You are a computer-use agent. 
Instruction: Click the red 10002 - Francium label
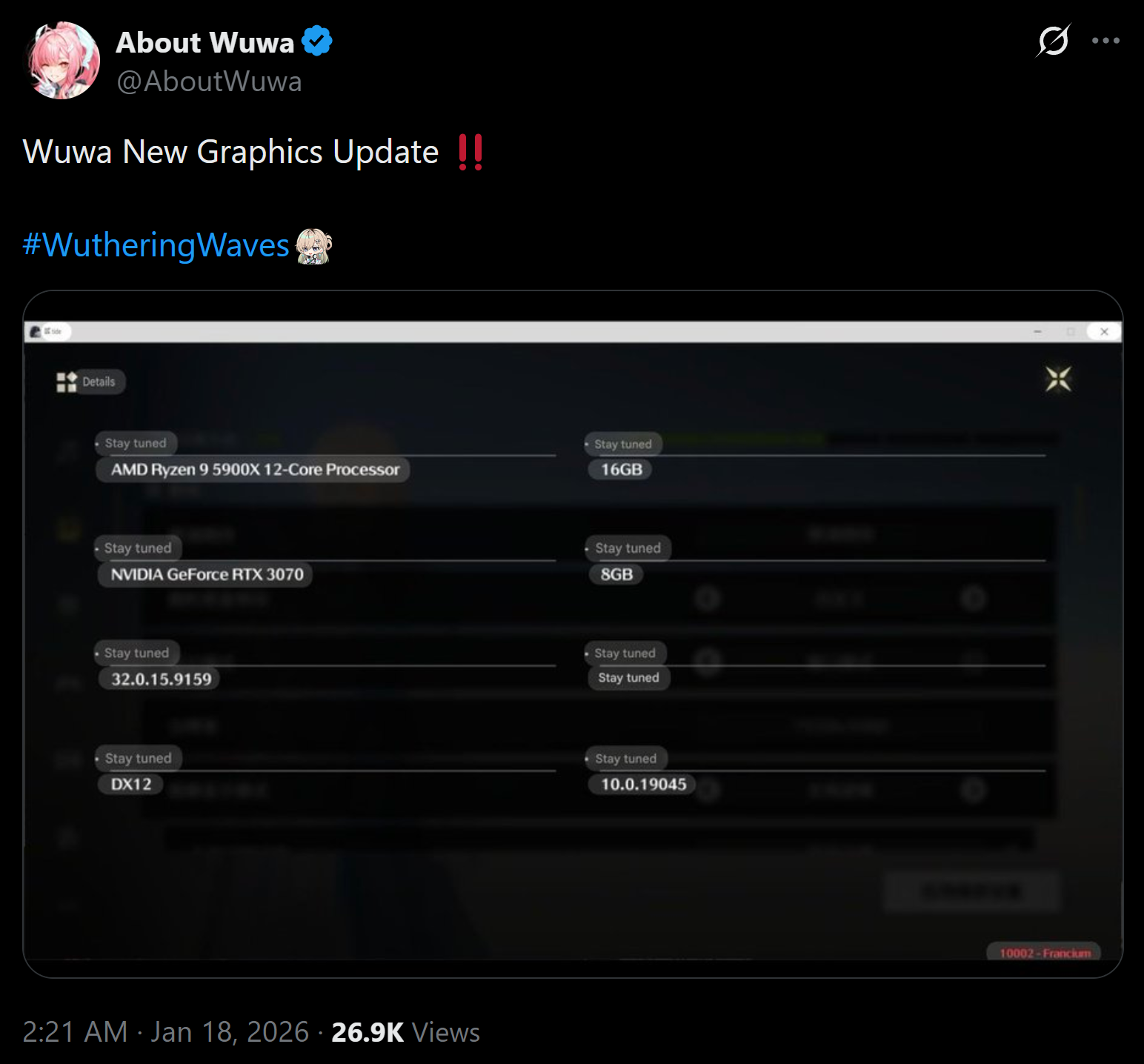point(1044,953)
